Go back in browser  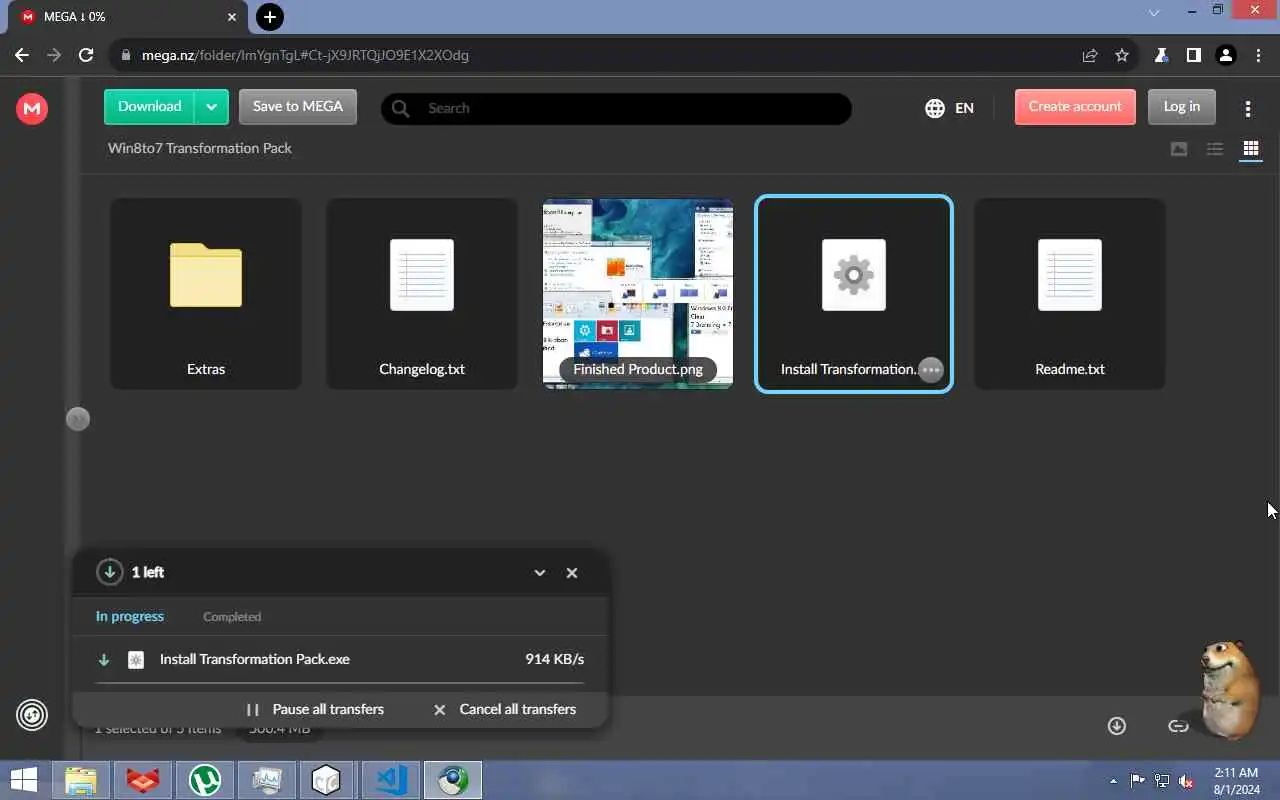coord(23,55)
